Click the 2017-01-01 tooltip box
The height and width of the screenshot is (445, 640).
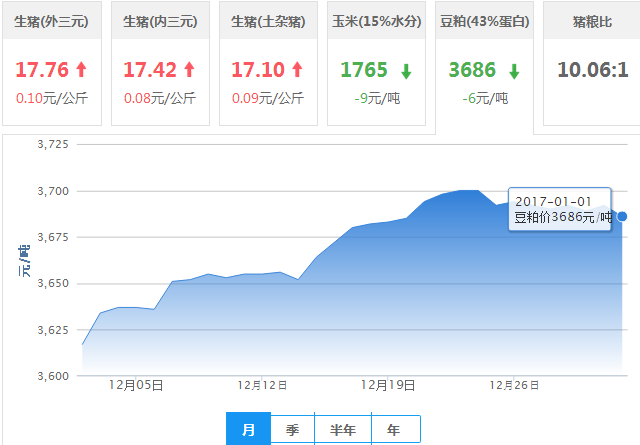(x=560, y=209)
